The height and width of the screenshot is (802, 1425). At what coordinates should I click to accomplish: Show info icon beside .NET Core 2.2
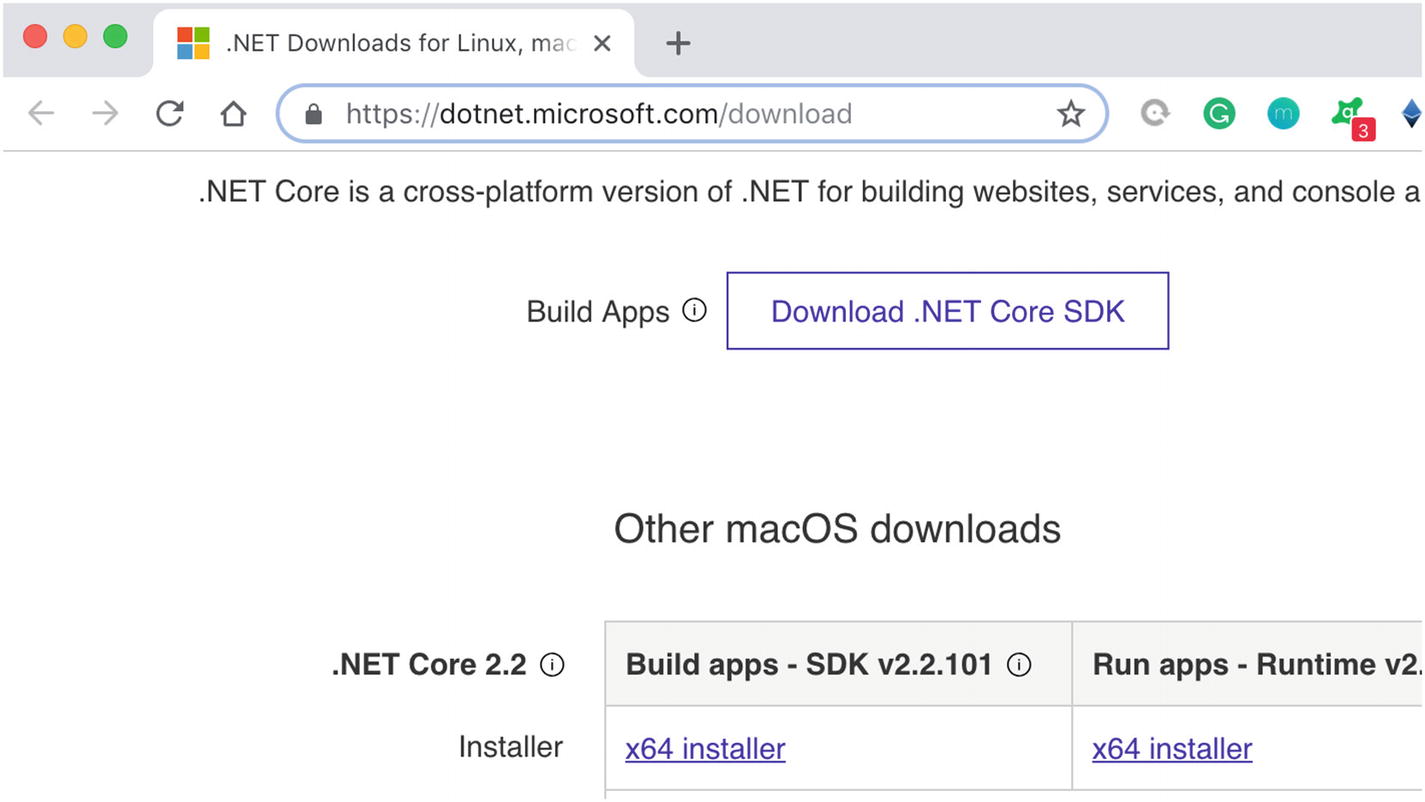coord(552,664)
